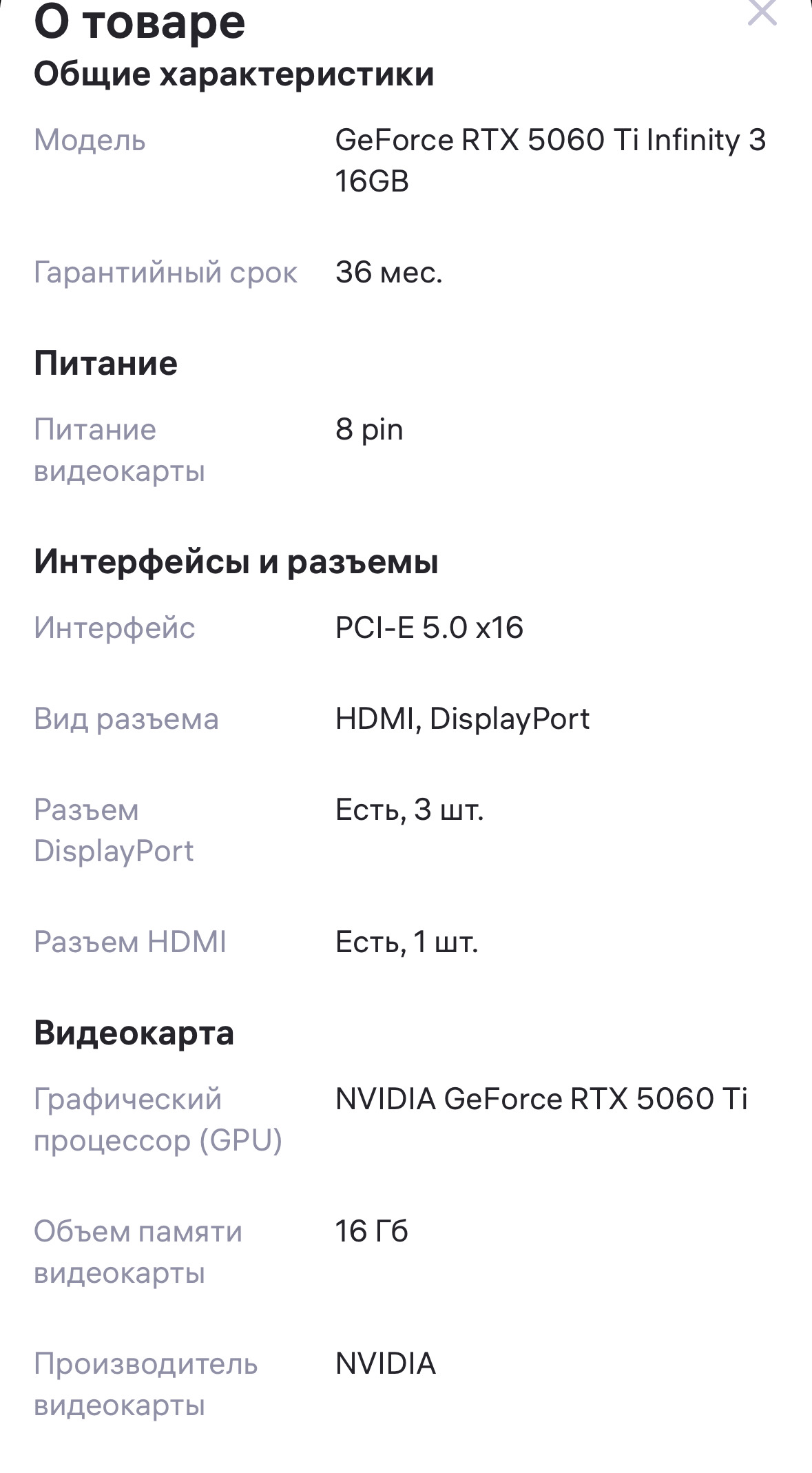This screenshot has width=812, height=1473.
Task: Tap the "Есть, 1 шт." HDMI count
Action: point(406,942)
